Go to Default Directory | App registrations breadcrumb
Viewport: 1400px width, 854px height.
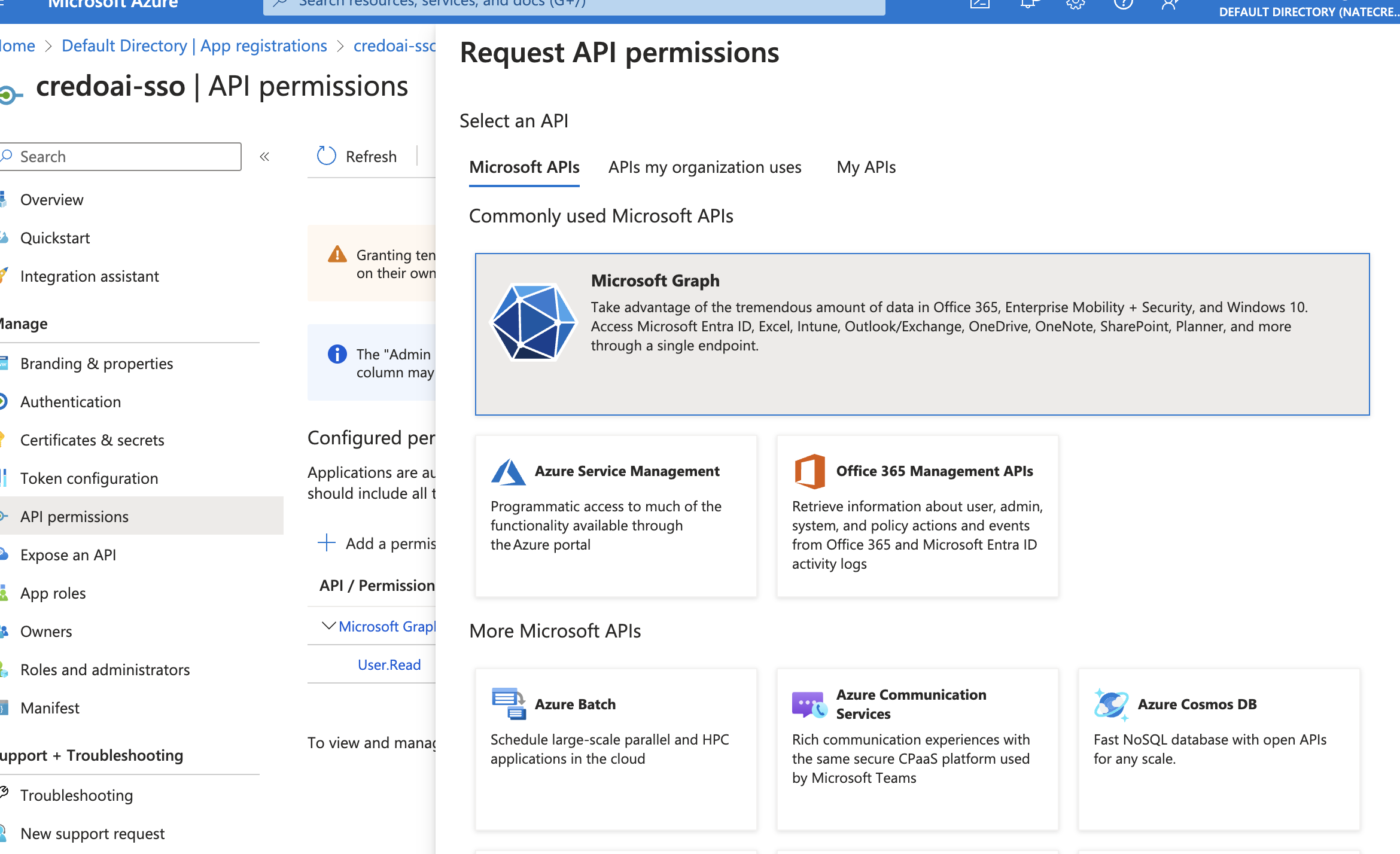click(x=194, y=46)
